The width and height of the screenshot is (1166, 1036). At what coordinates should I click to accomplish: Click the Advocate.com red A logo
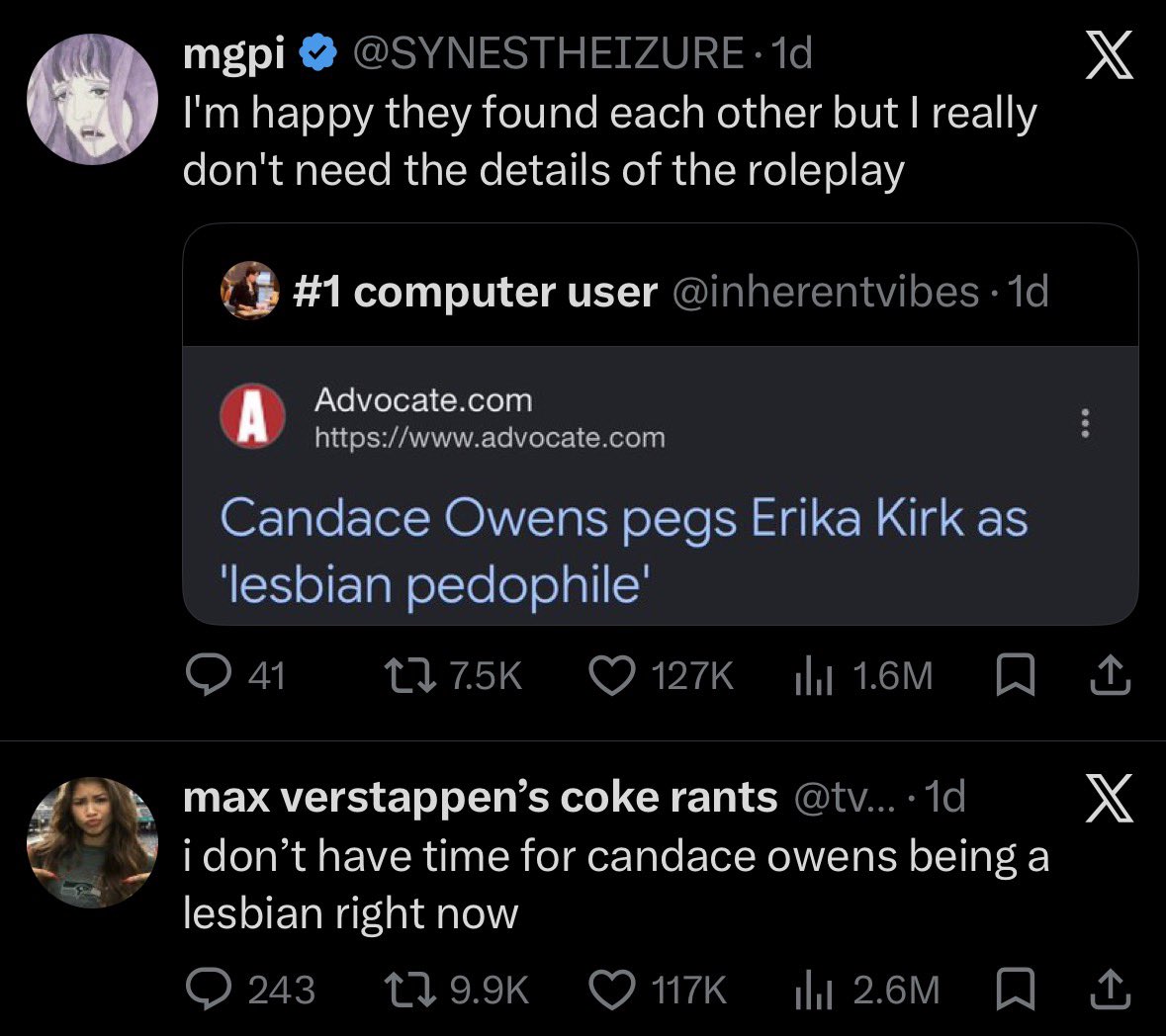[x=253, y=416]
